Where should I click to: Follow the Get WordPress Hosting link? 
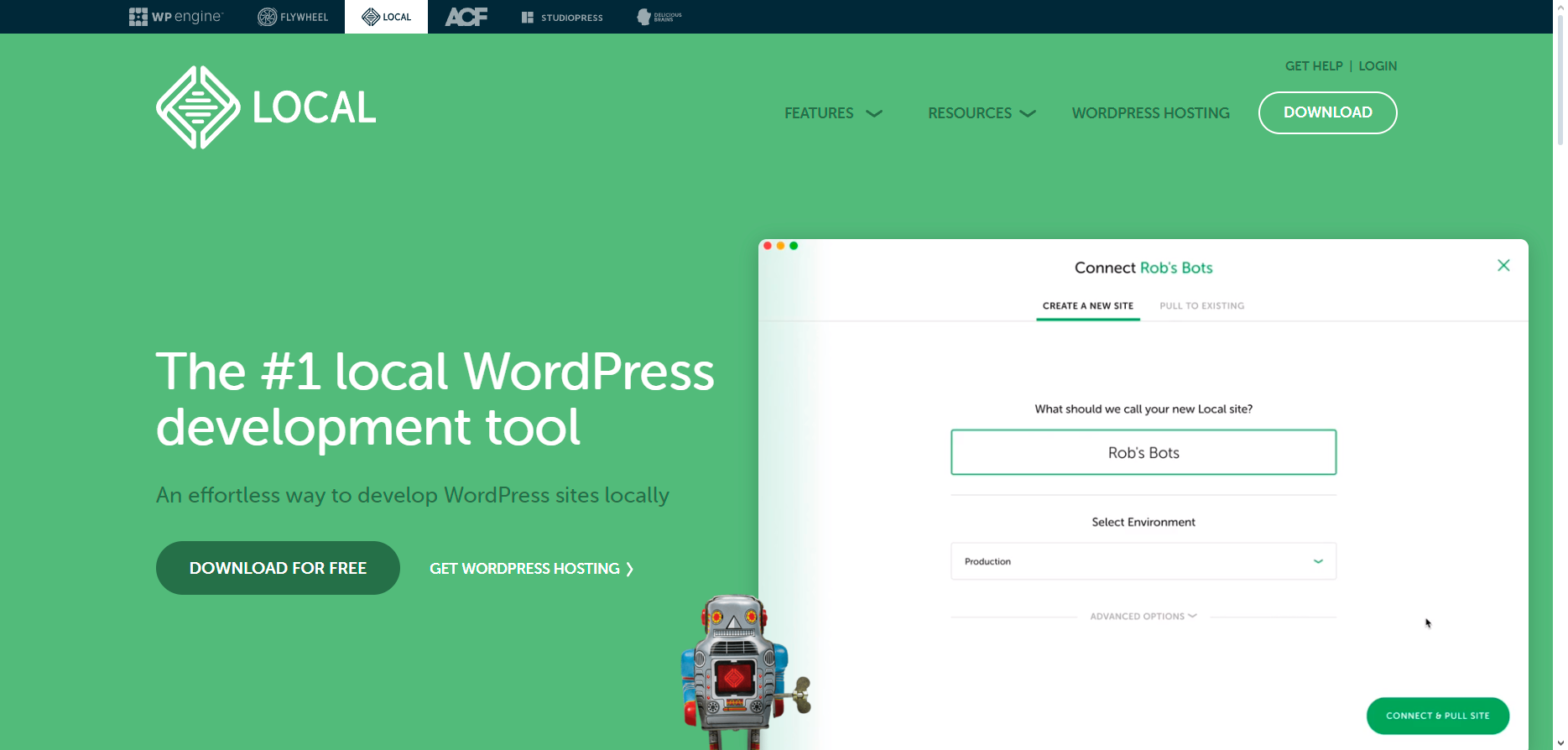(531, 569)
